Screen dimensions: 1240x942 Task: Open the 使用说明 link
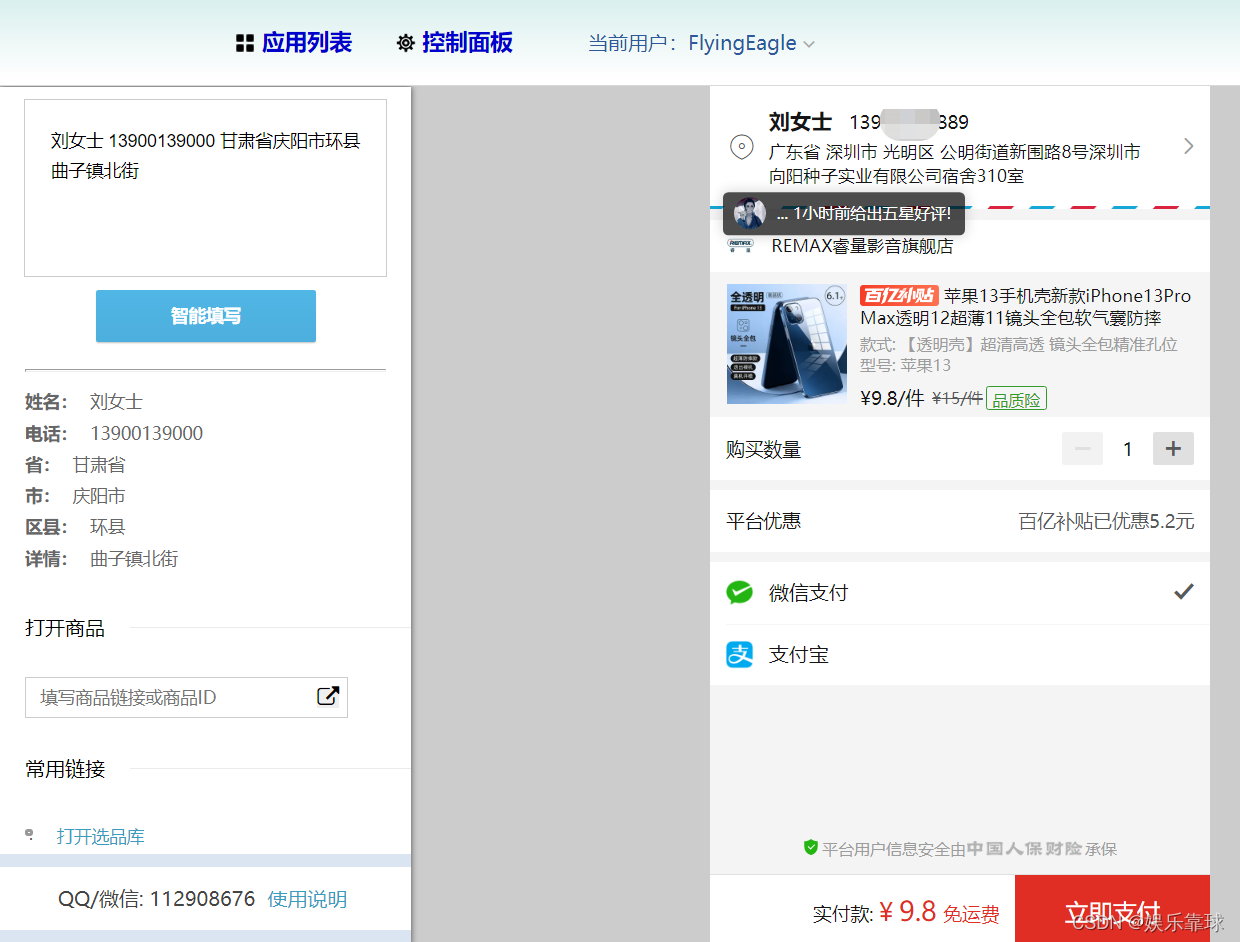pos(307,899)
